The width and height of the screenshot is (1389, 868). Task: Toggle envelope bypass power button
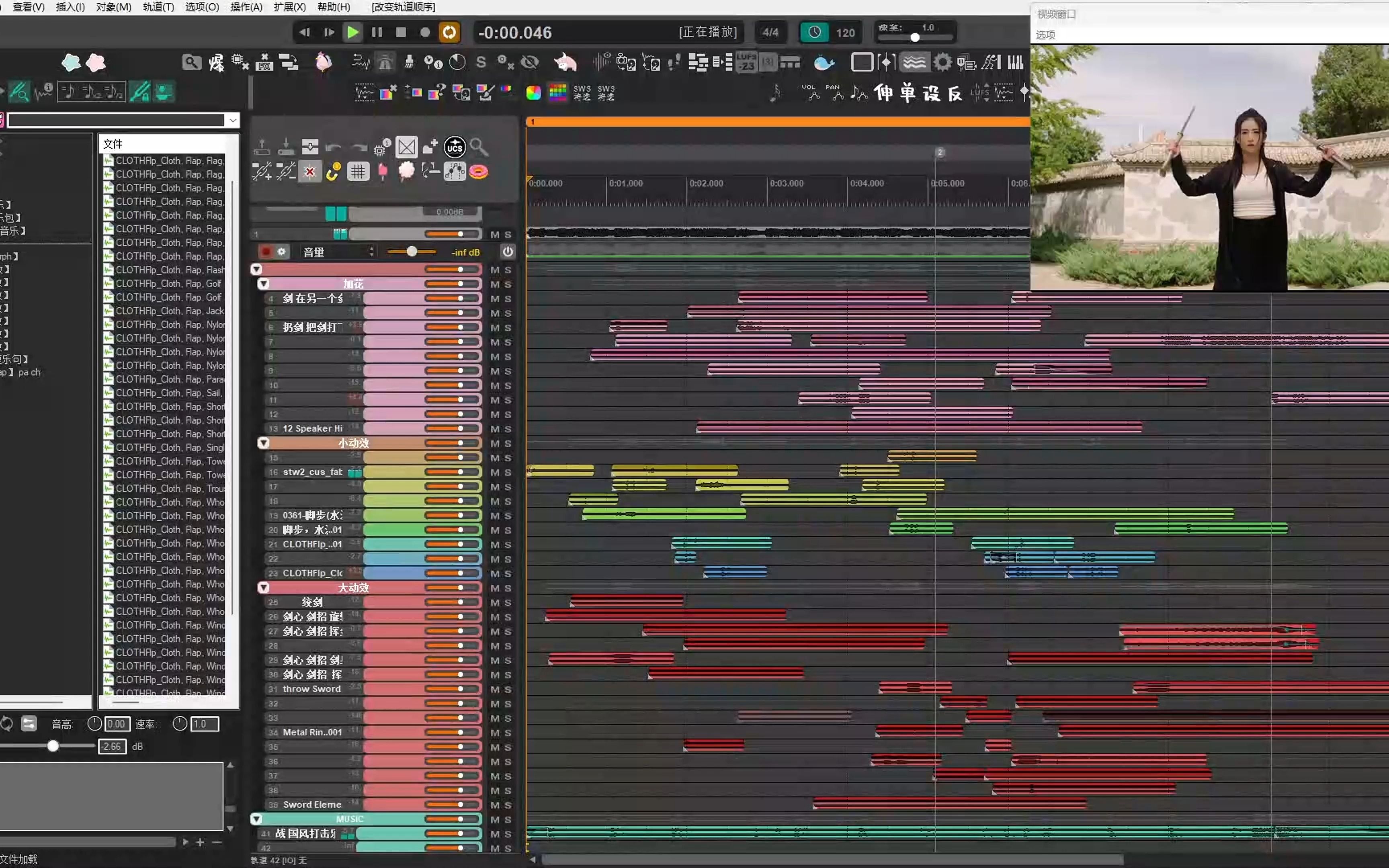(507, 252)
